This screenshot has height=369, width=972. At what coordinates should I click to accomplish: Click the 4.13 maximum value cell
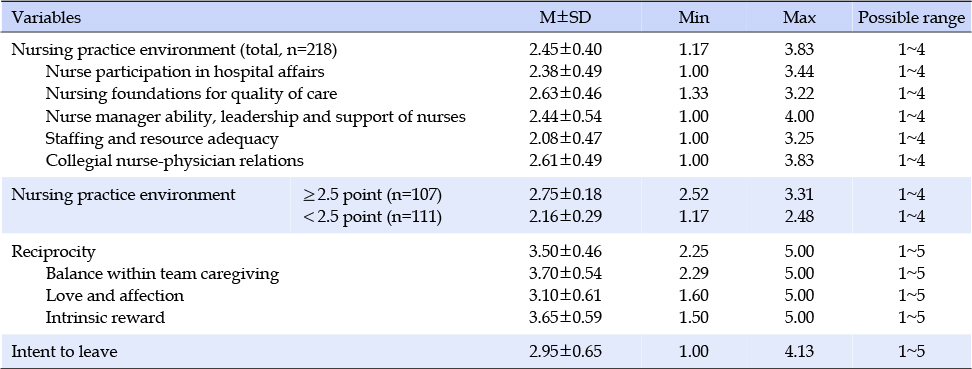[x=799, y=352]
